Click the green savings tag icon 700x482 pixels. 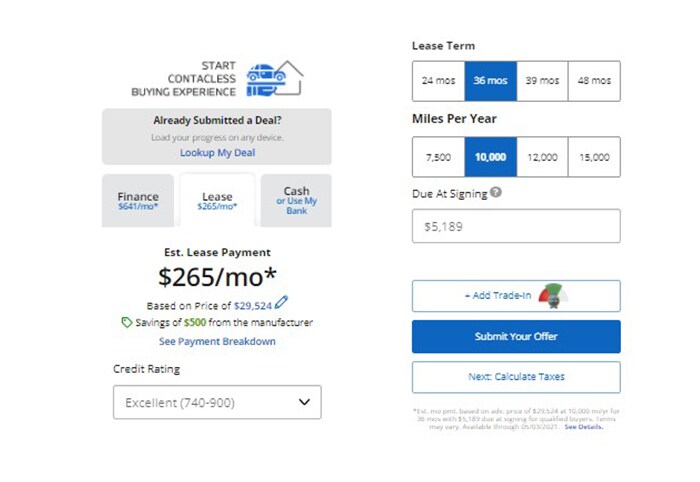point(127,322)
